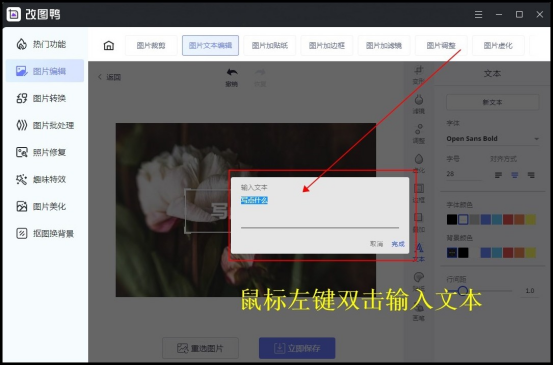Select the 叠加 overlay tool icon
Viewport: 554px width, 365px height.
(419, 218)
